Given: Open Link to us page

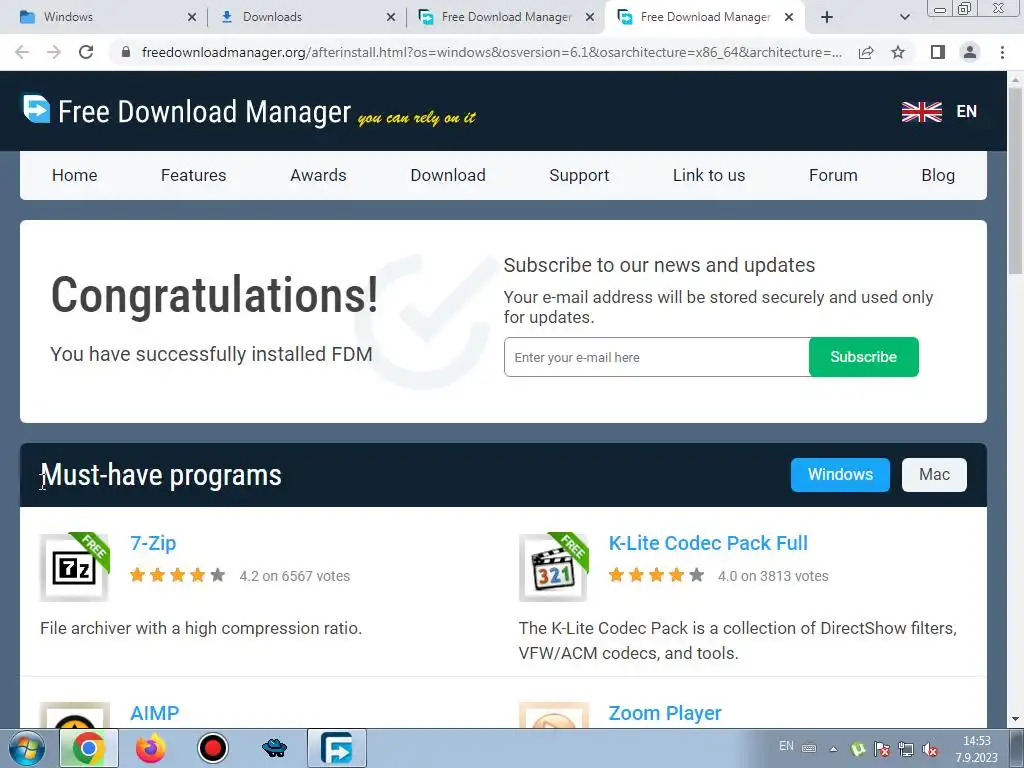Looking at the screenshot, I should click(x=709, y=175).
